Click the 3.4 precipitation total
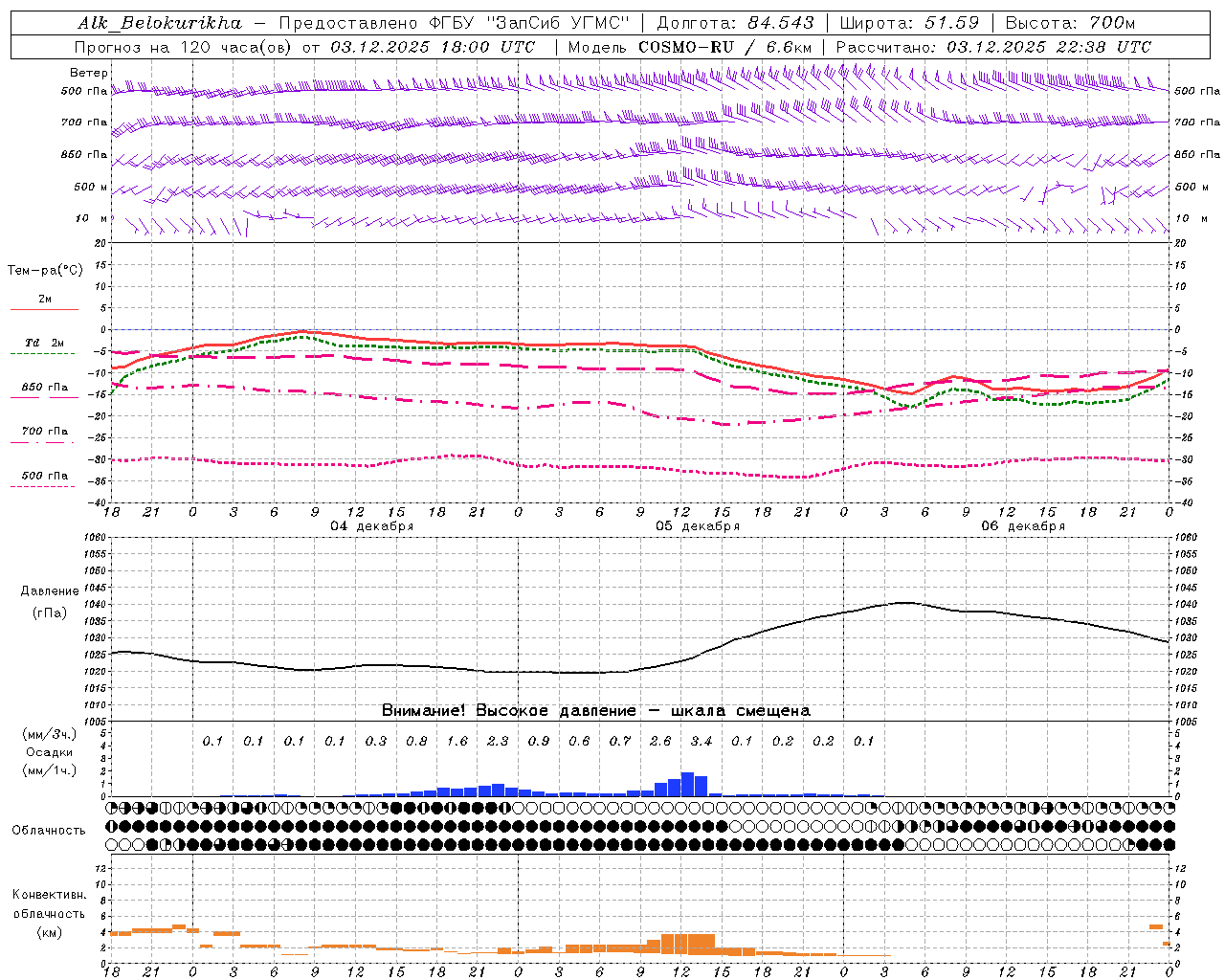This screenshot has height=980, width=1225. 702,742
